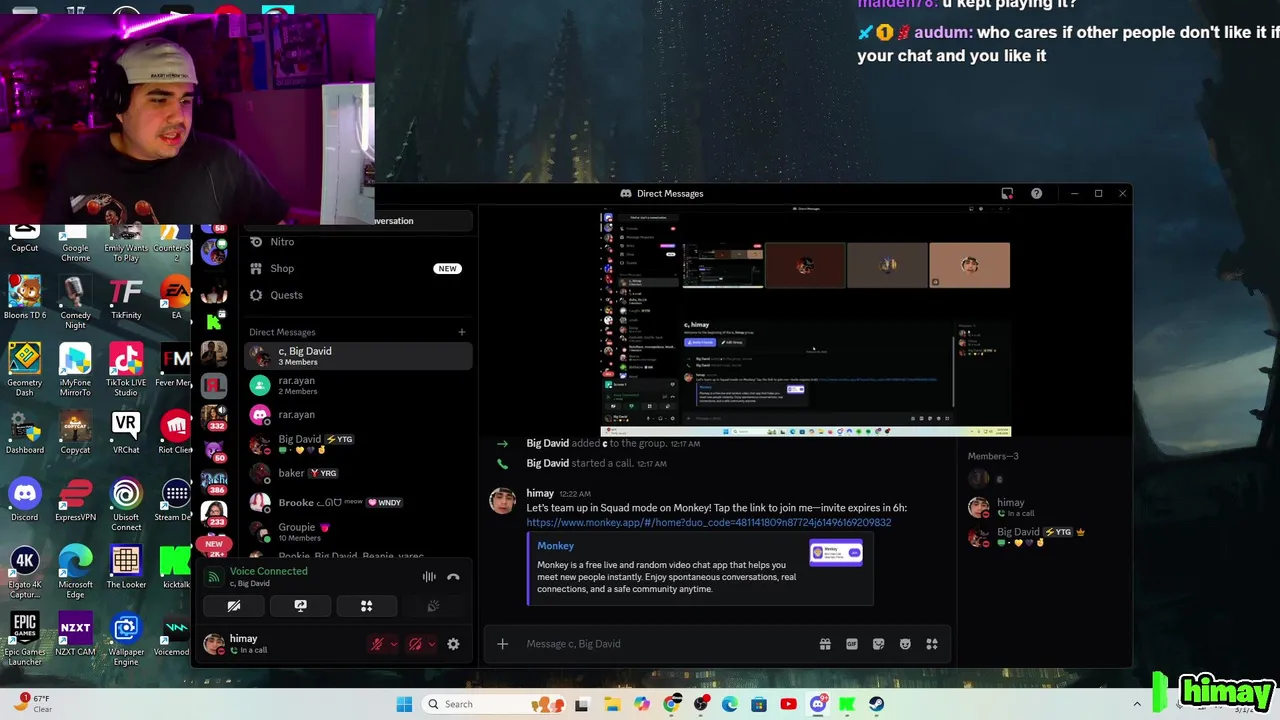Show hidden system tray icons

pyautogui.click(x=1137, y=704)
